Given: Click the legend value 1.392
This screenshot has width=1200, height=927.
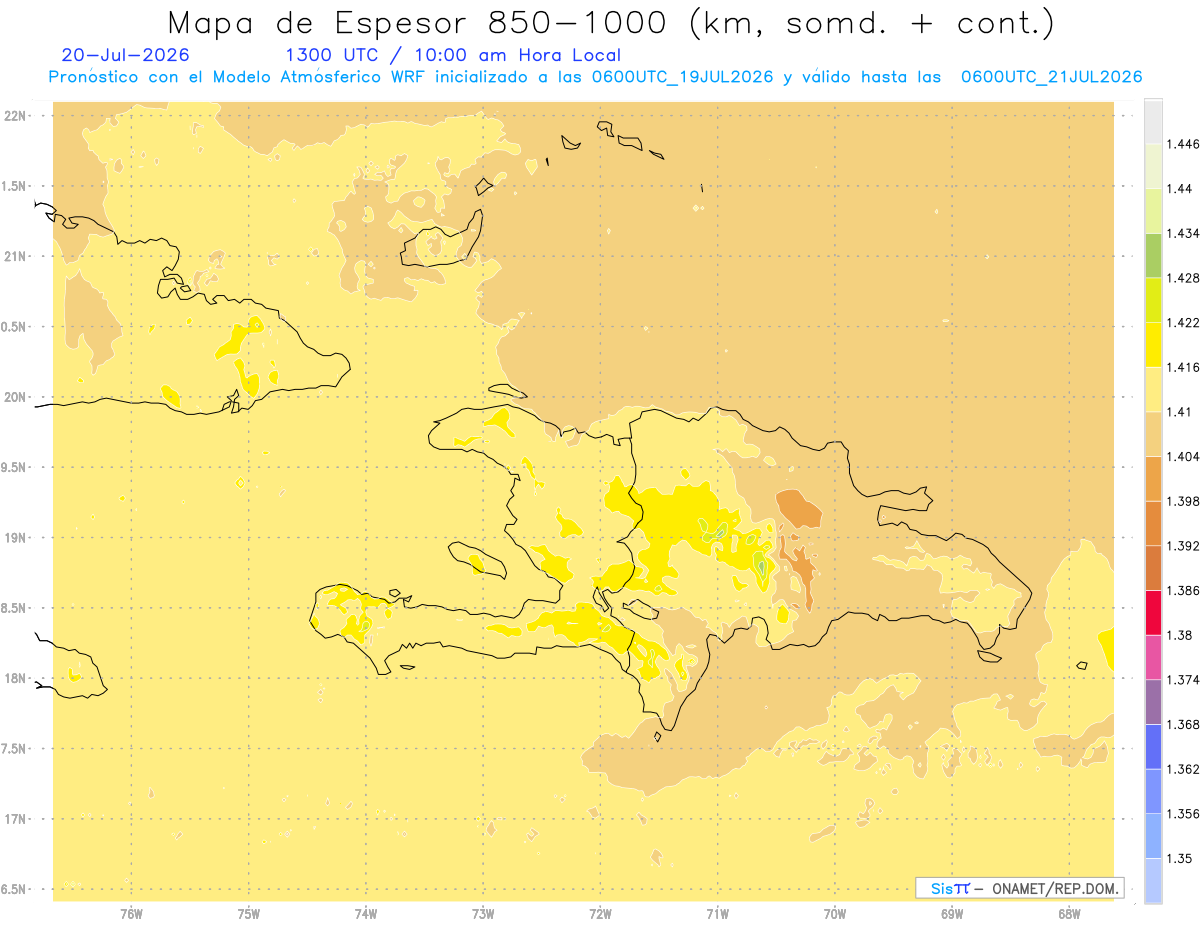Looking at the screenshot, I should pos(1183,546).
